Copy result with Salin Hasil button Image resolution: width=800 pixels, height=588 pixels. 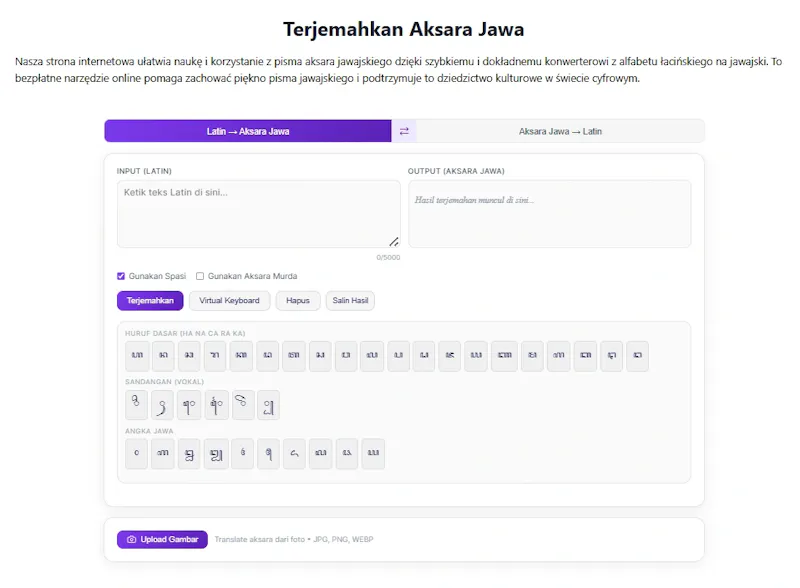point(350,301)
